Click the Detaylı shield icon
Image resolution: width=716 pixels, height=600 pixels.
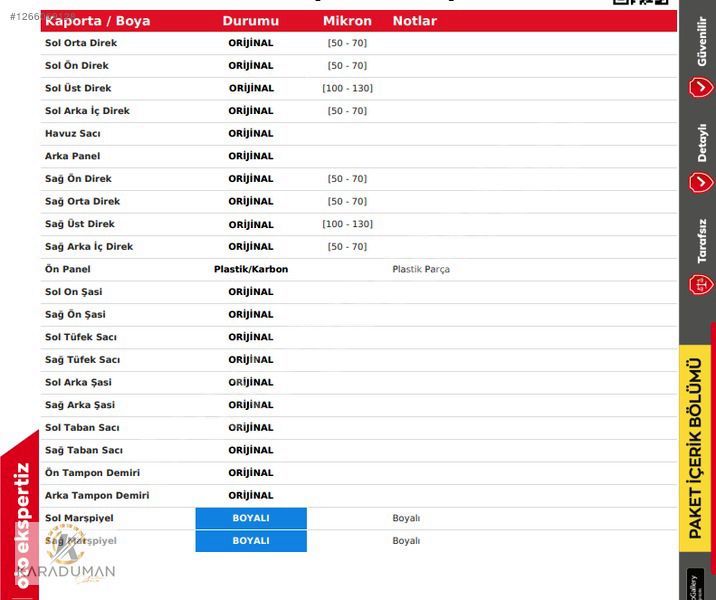(700, 183)
